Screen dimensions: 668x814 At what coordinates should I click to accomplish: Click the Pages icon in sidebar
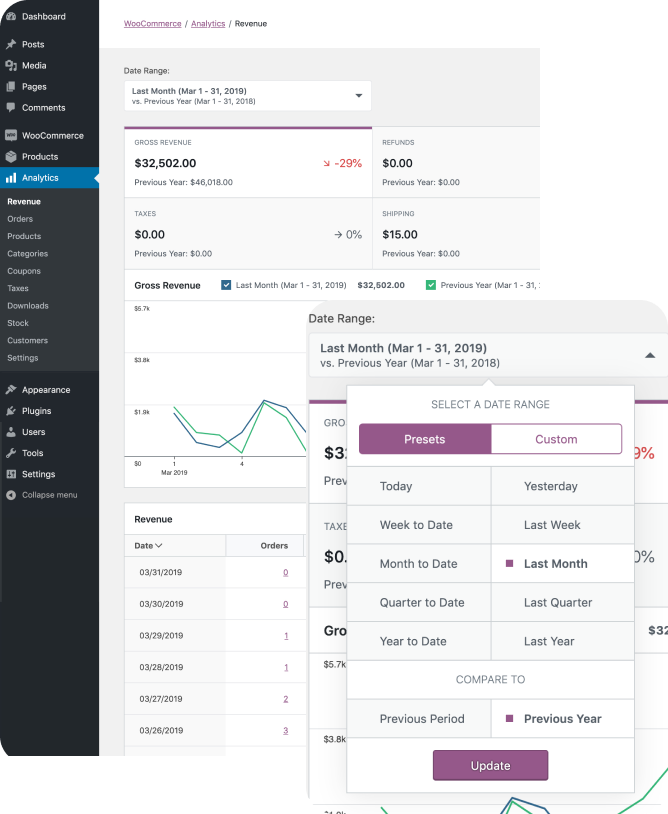(x=11, y=87)
